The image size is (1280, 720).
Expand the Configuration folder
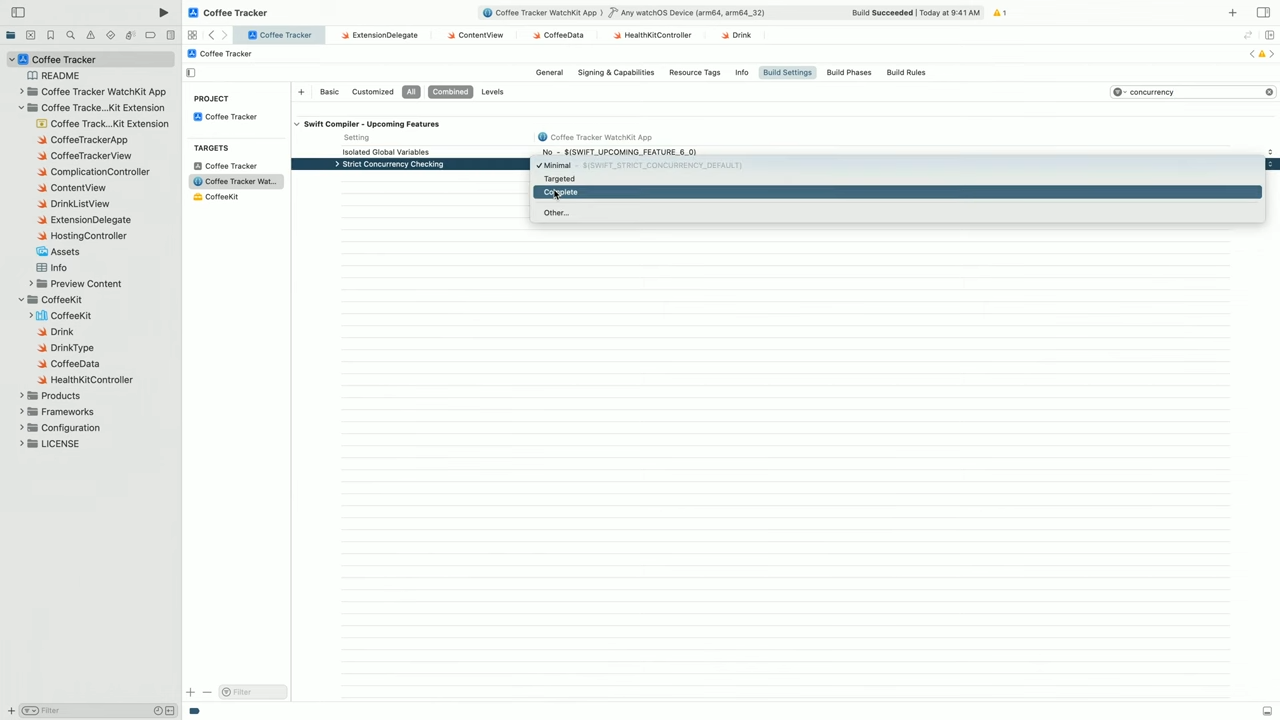tap(21, 428)
